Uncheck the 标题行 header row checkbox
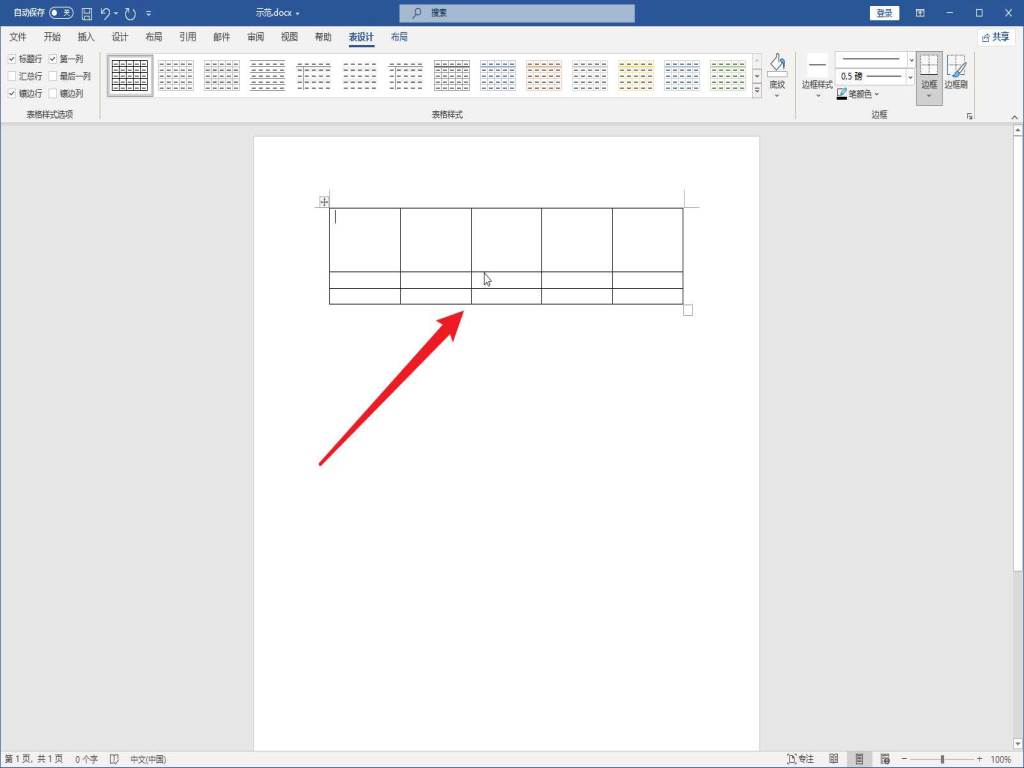 12,59
